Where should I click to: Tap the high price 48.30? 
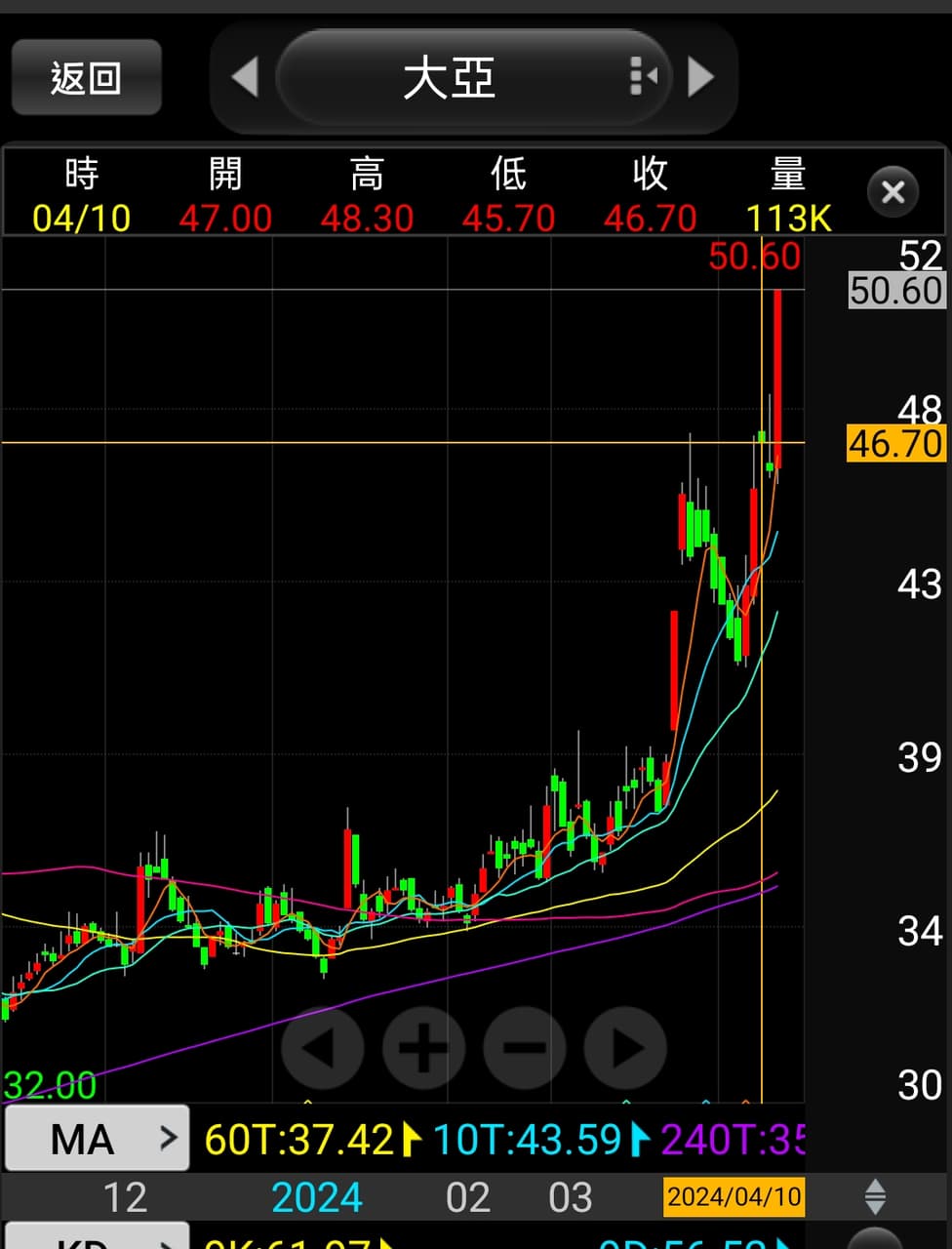pyautogui.click(x=367, y=218)
